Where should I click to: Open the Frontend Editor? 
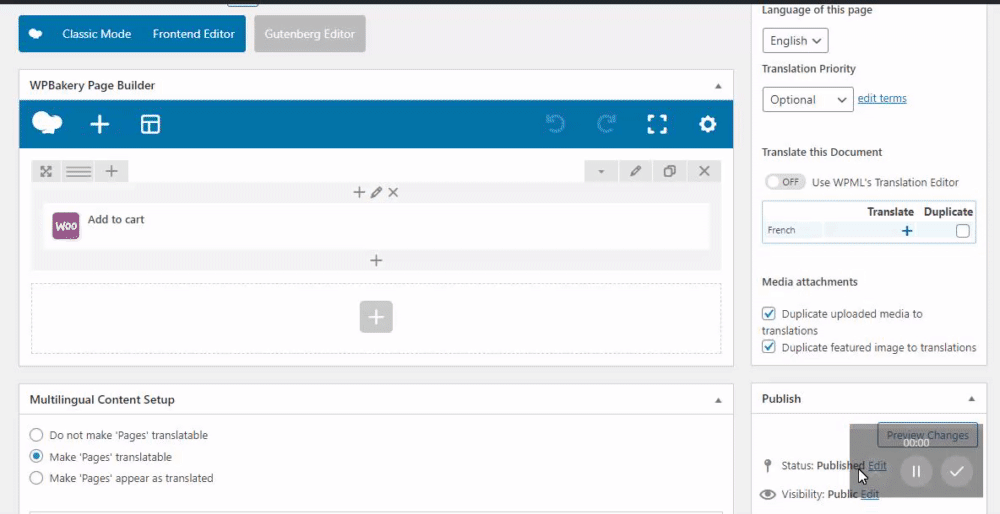point(194,34)
